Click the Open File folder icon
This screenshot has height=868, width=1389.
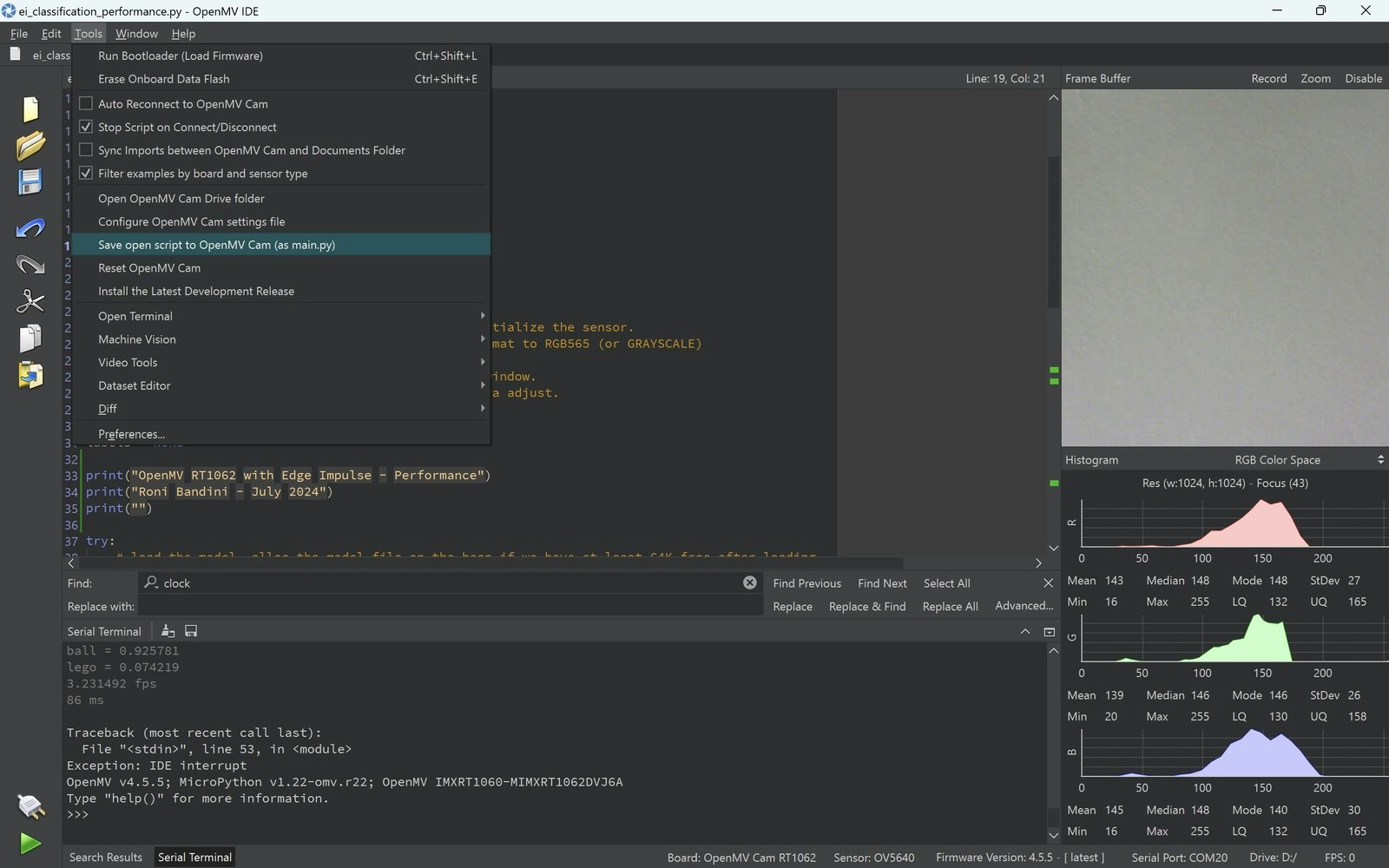tap(30, 145)
